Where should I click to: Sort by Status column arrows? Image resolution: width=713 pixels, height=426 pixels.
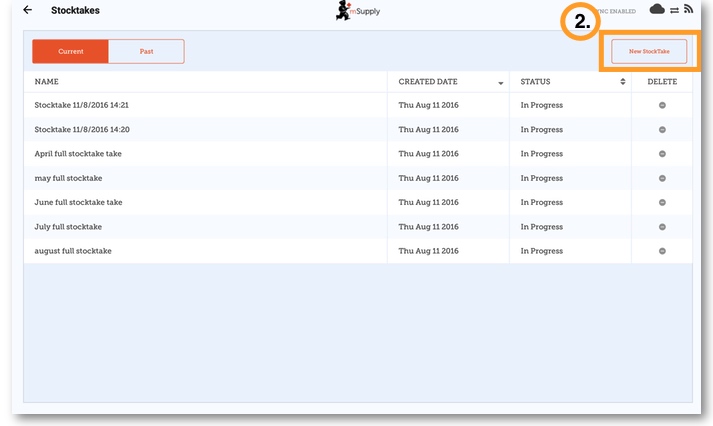(622, 82)
